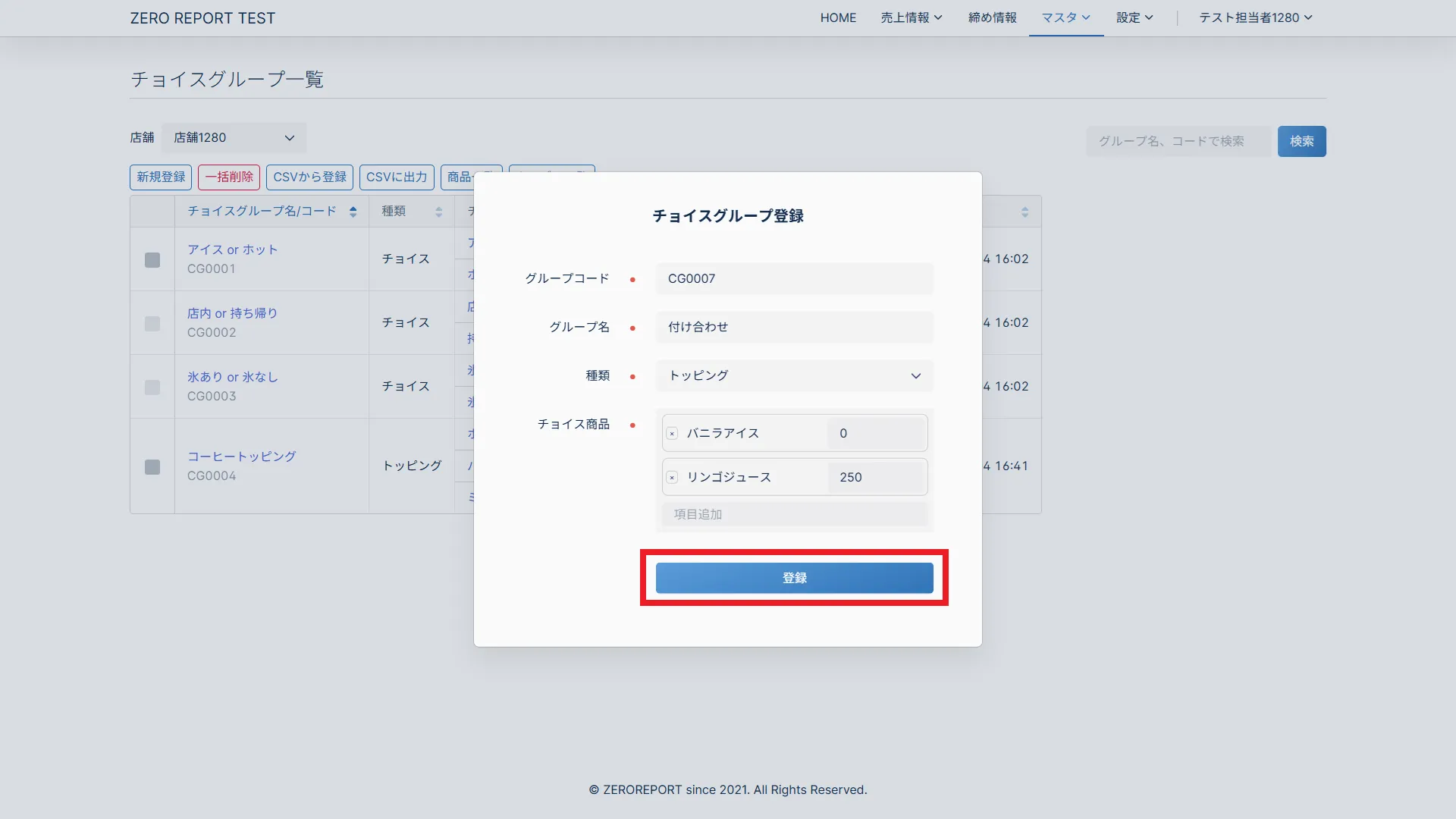This screenshot has width=1456, height=819.
Task: Open the 店舗1280 store dropdown
Action: pos(234,138)
